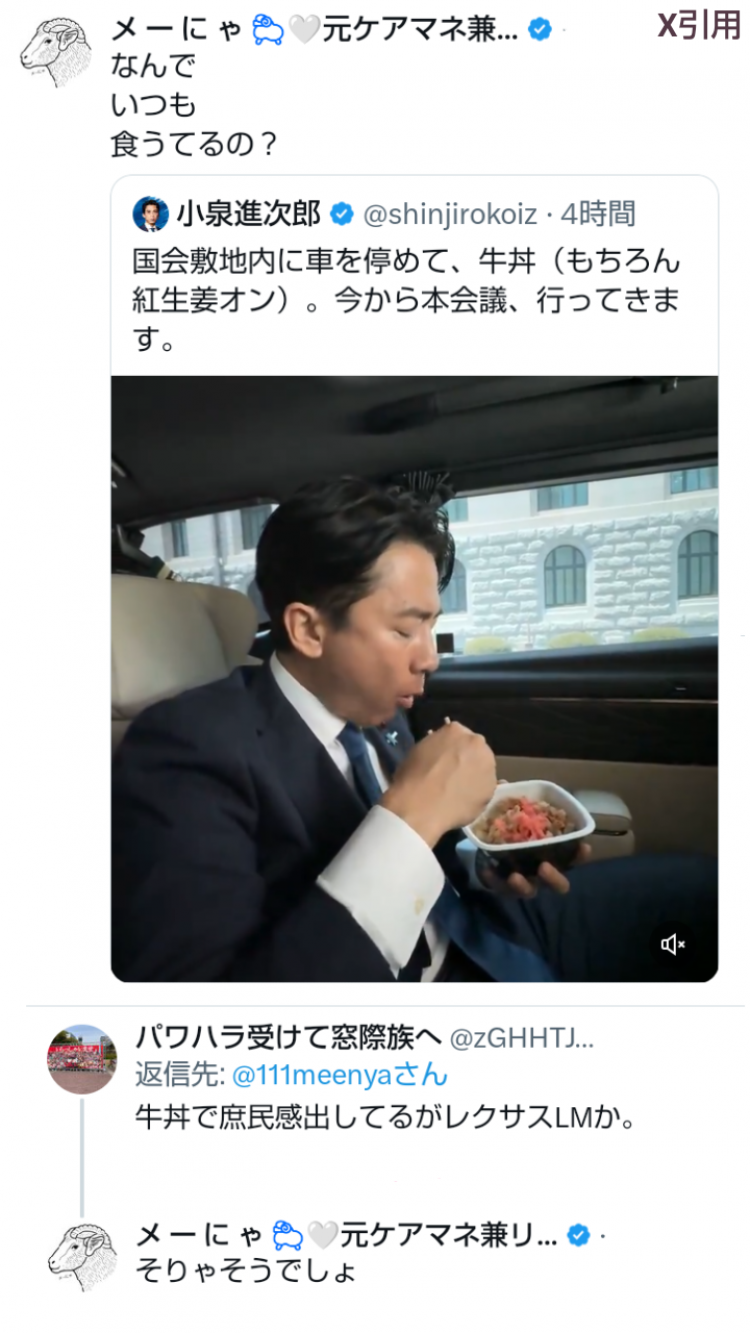Click the blue sheep emoji in the top name
This screenshot has height=1333, width=750.
[x=268, y=30]
